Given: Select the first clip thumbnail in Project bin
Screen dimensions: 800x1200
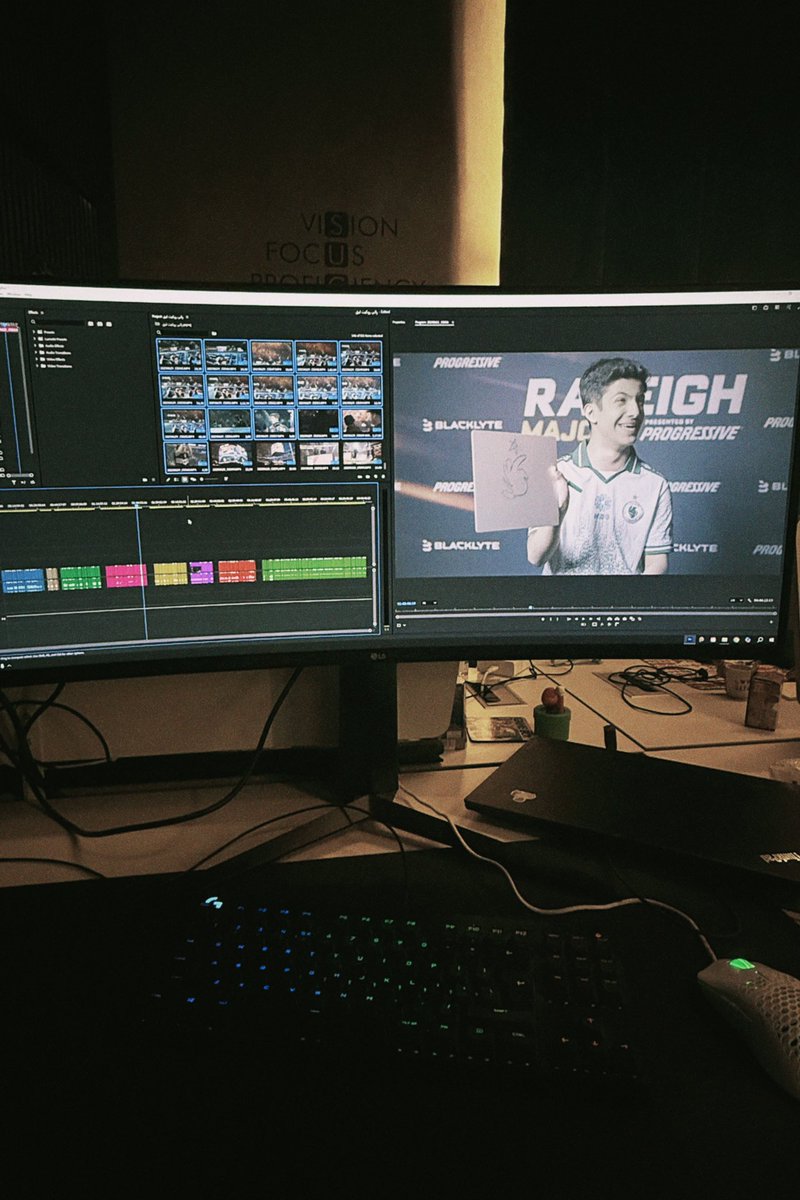Looking at the screenshot, I should point(179,355).
